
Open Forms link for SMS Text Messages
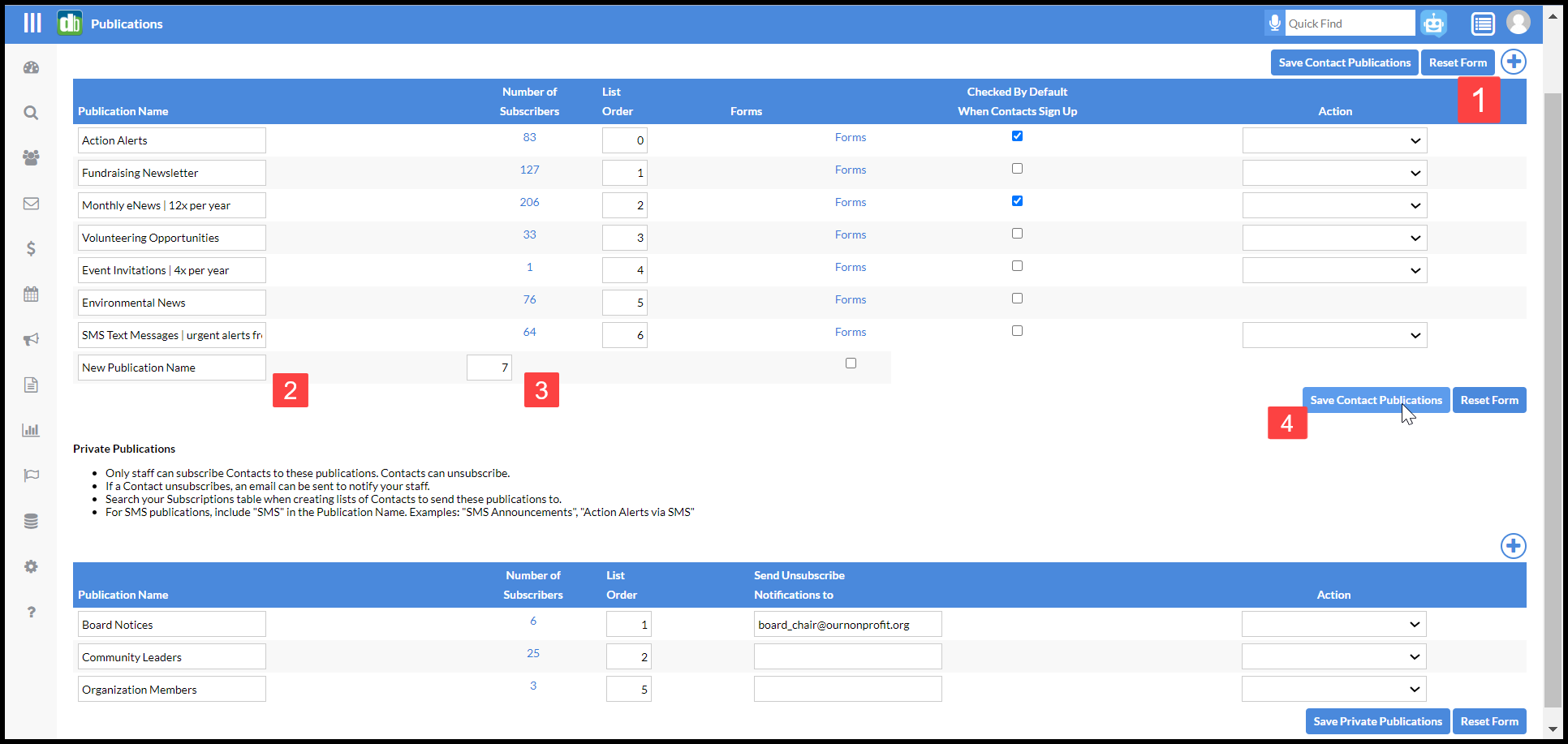pos(851,332)
